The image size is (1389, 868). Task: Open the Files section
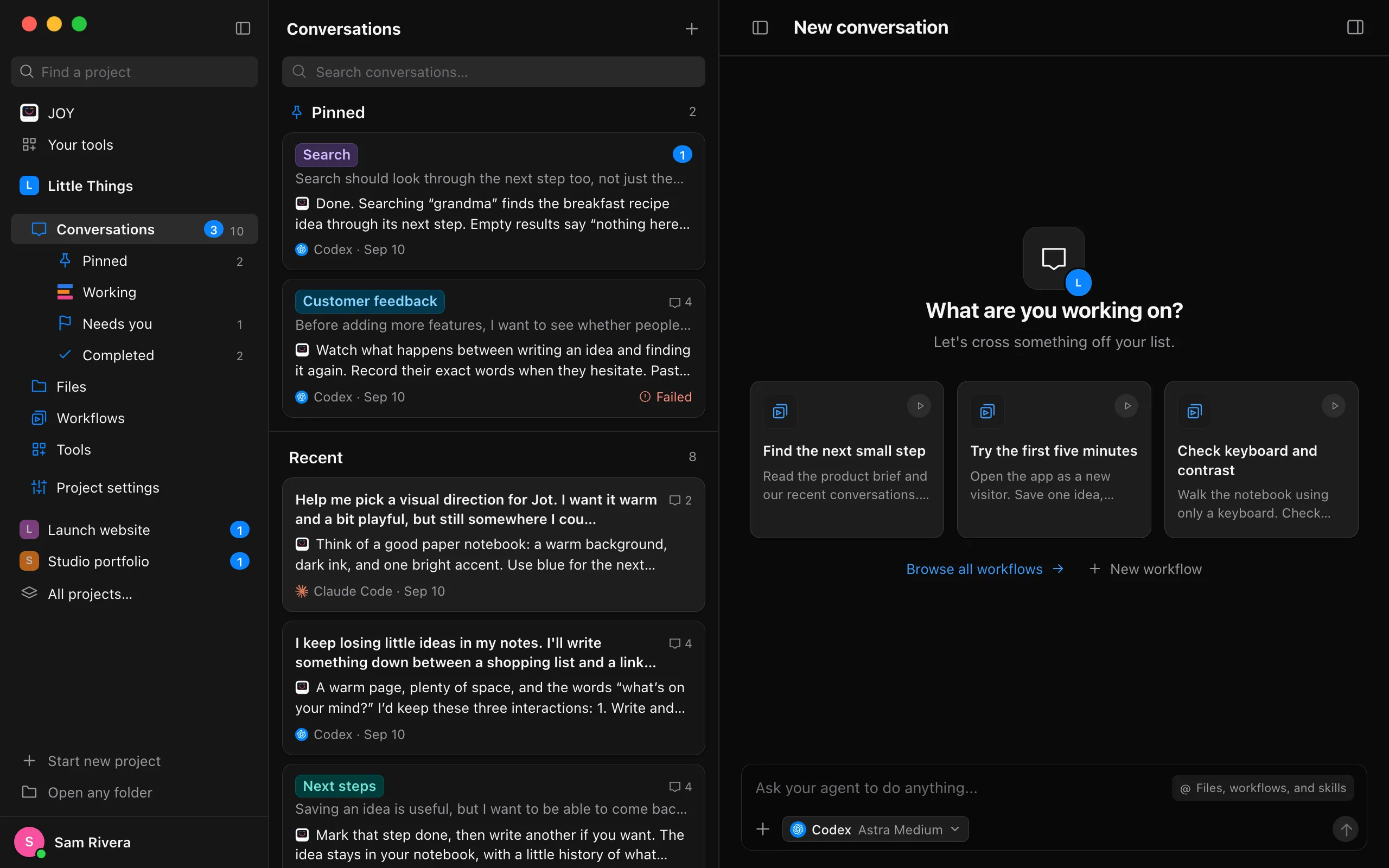tap(135, 387)
